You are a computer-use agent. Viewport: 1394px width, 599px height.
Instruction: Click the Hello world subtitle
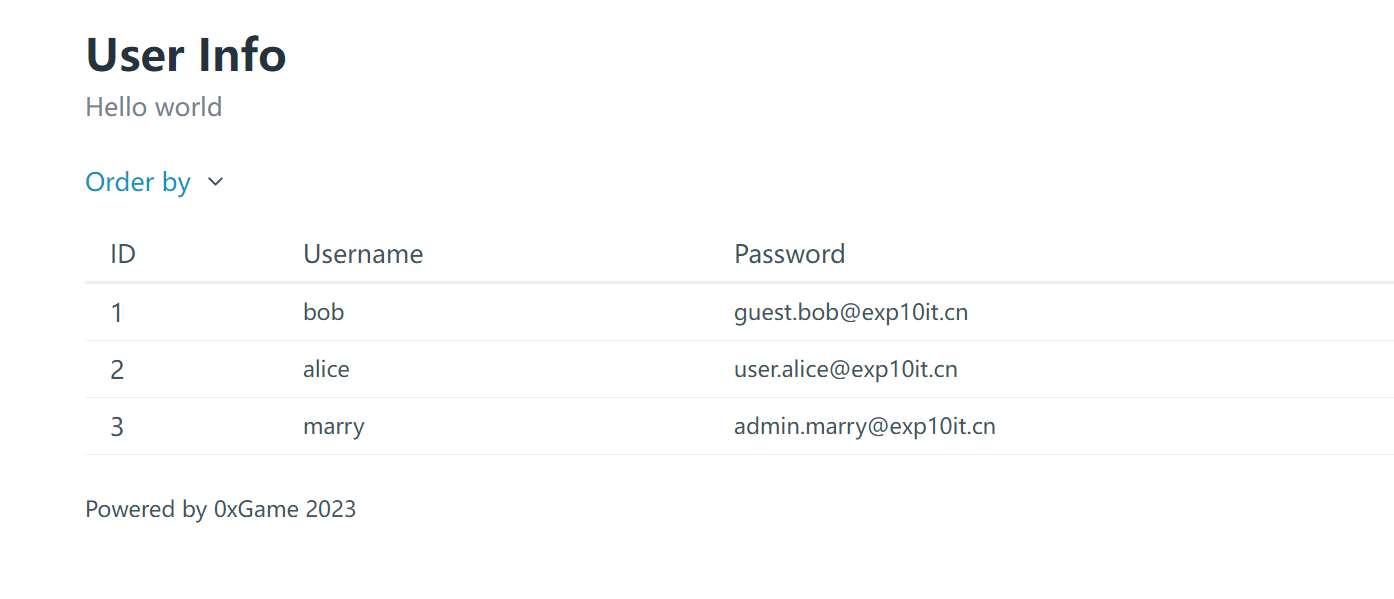pyautogui.click(x=154, y=107)
